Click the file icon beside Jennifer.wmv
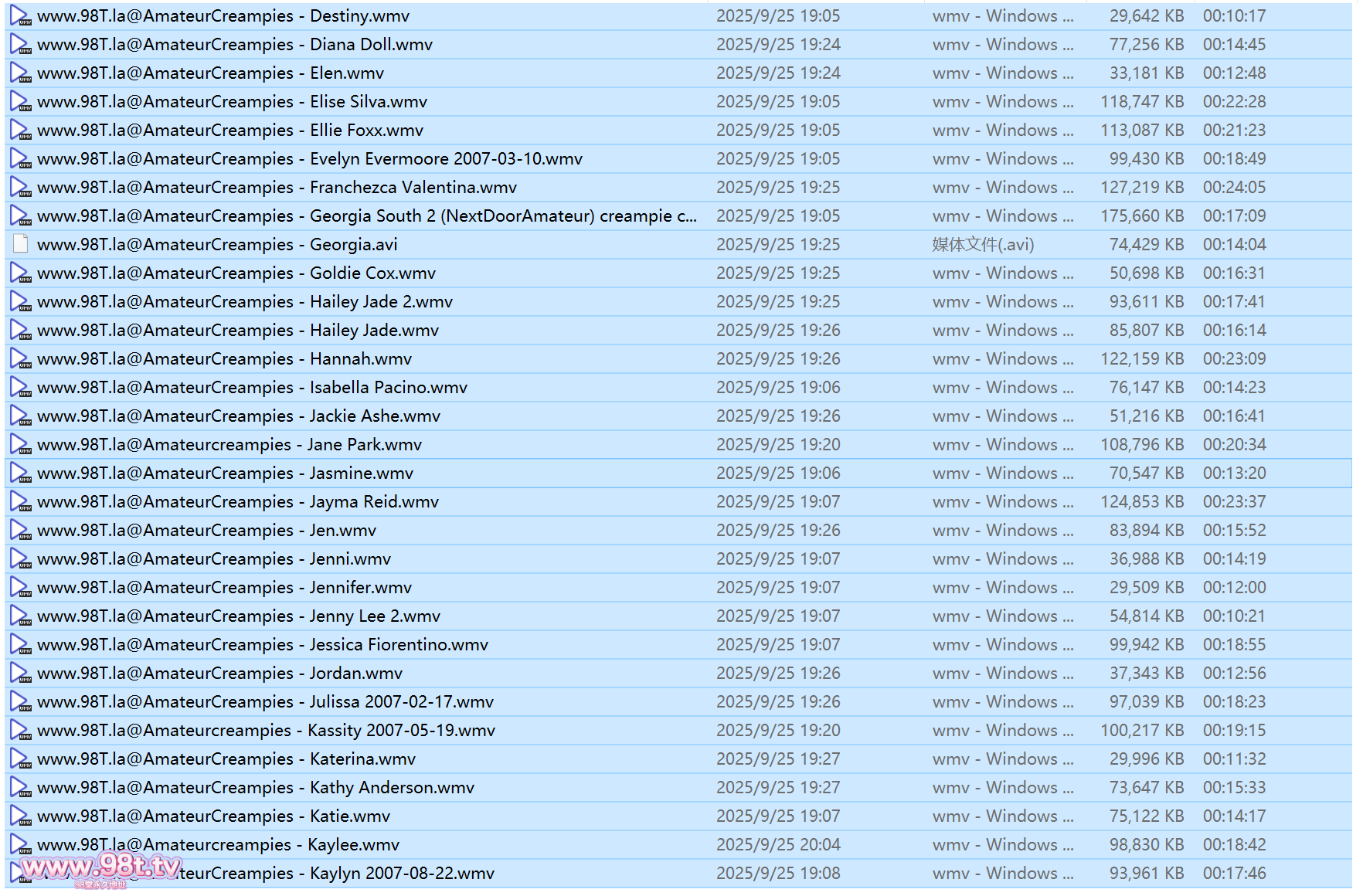Screen dimensions: 1363x896 [20, 588]
